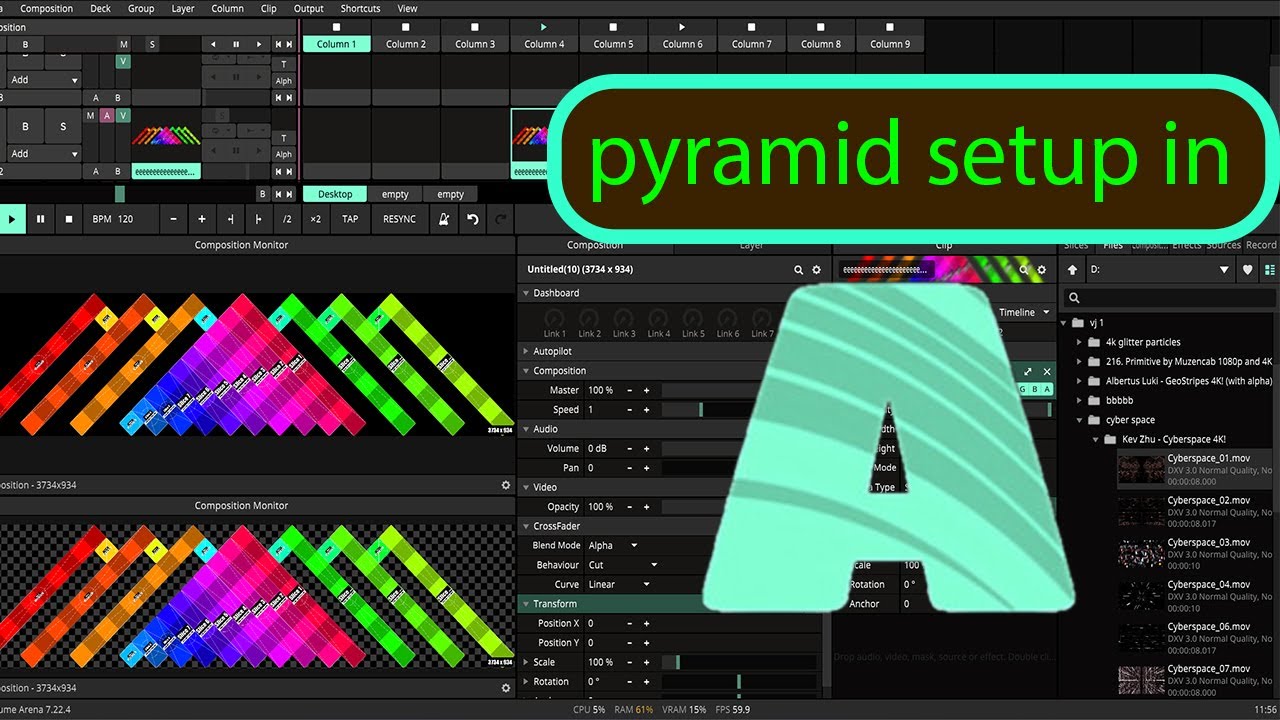Pause playback using the transport pause button

[x=40, y=219]
